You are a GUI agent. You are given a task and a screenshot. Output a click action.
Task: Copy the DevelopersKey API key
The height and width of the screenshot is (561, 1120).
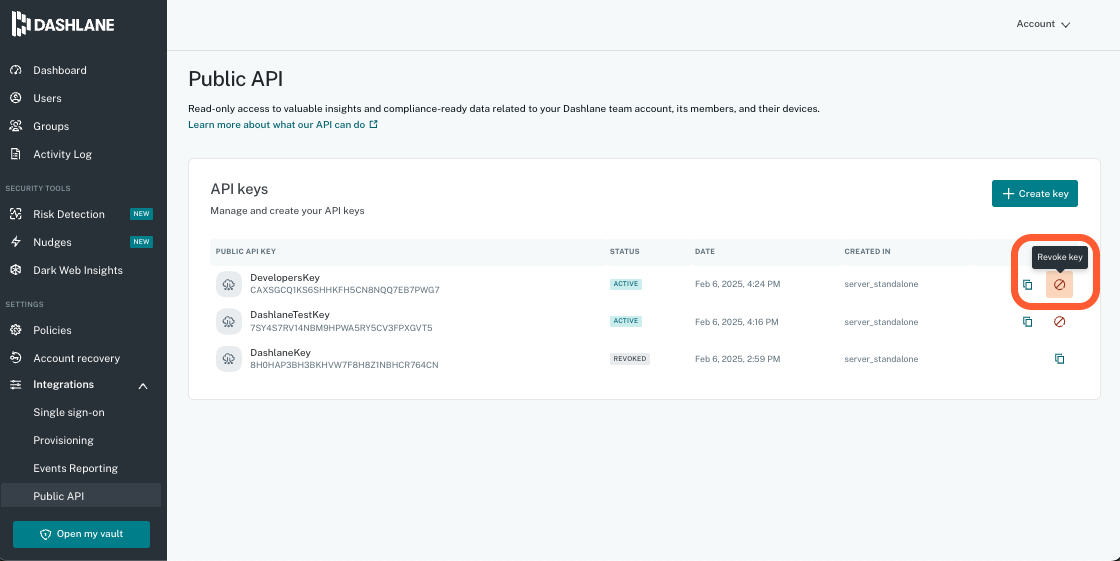click(x=1027, y=285)
